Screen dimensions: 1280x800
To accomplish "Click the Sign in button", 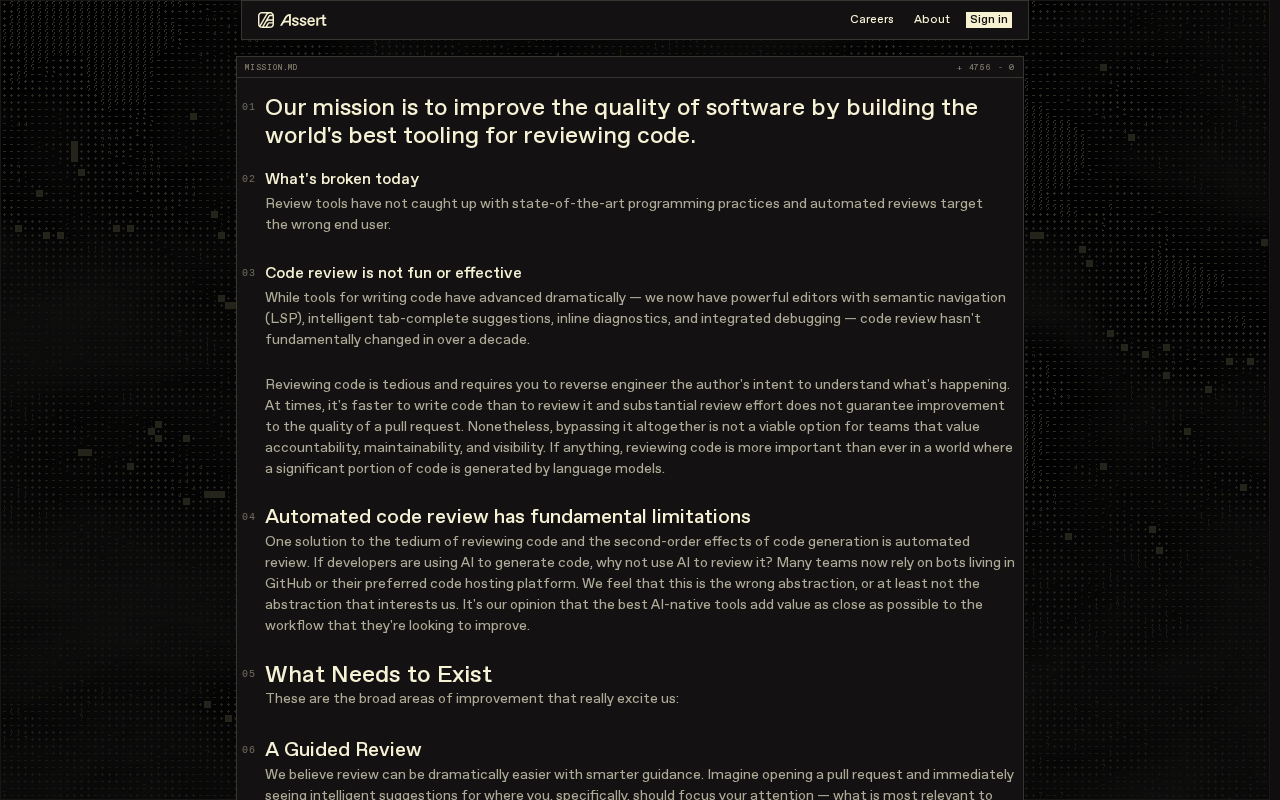I will pos(989,20).
